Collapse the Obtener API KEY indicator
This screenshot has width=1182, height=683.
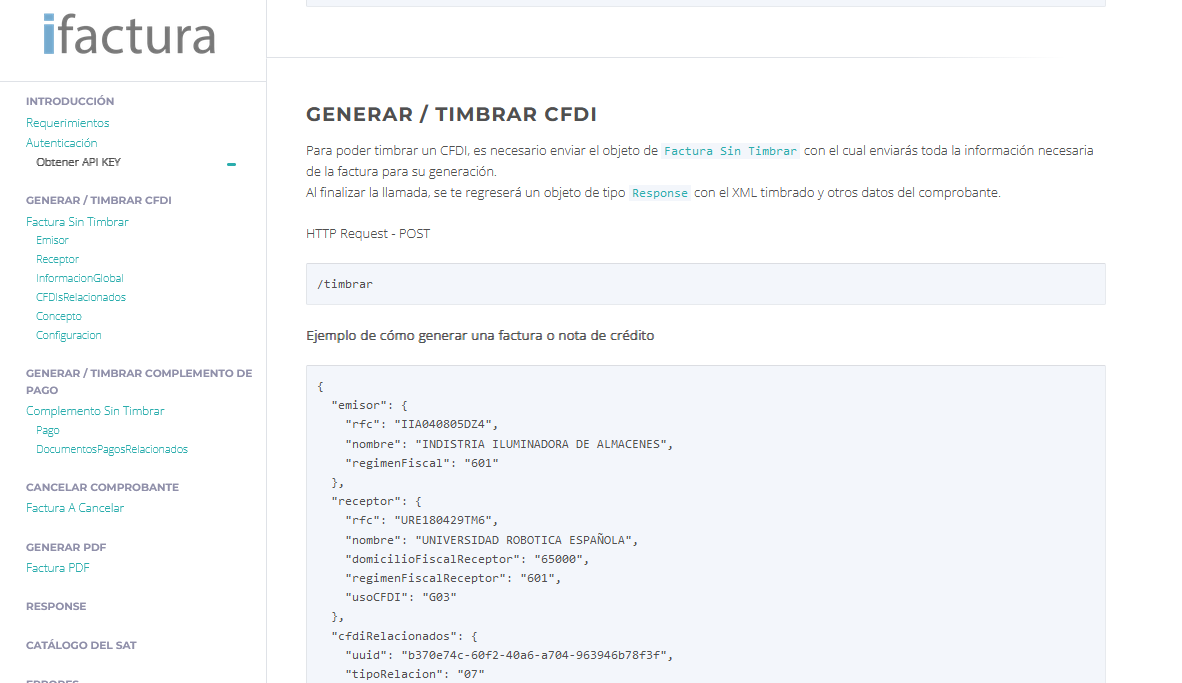point(232,164)
